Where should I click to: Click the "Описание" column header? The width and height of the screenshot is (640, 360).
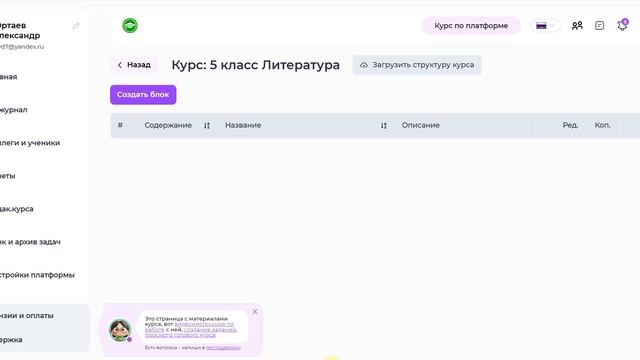point(420,125)
